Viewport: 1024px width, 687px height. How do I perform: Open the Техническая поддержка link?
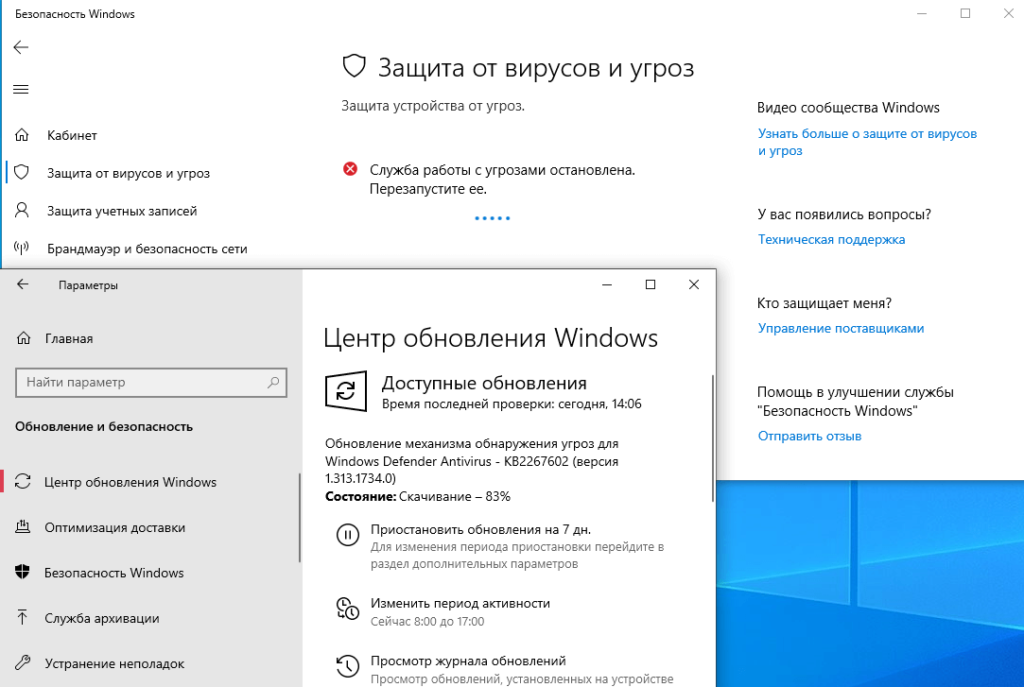[831, 240]
